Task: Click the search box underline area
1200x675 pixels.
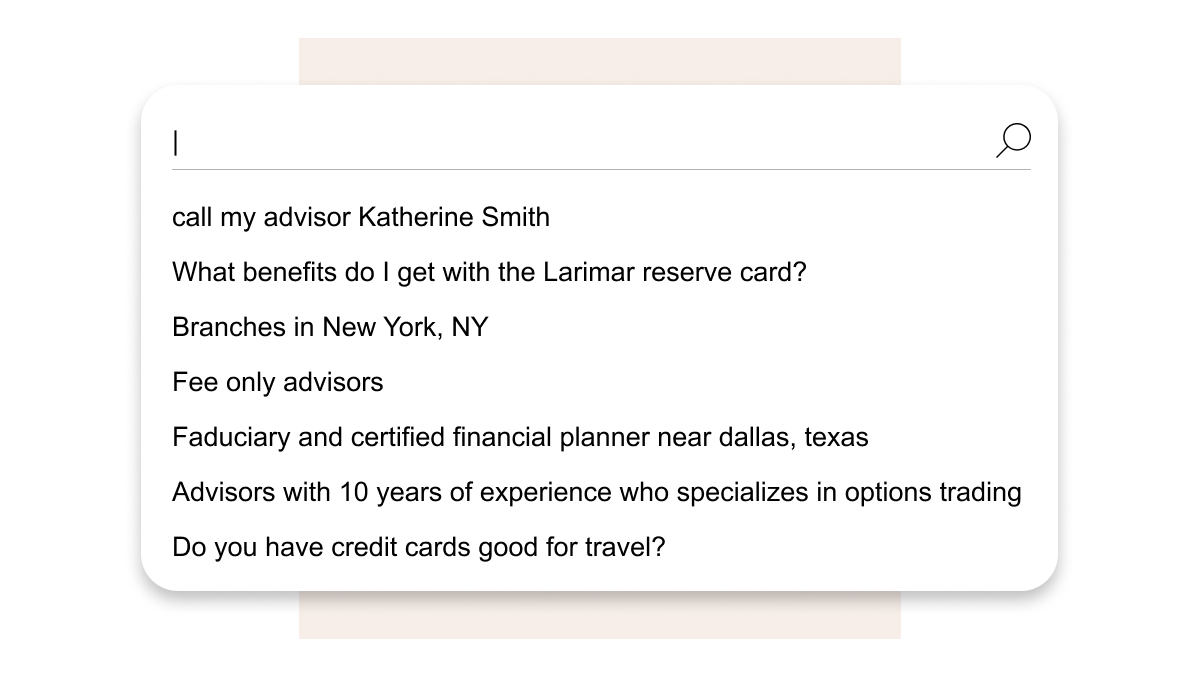Action: (601, 169)
